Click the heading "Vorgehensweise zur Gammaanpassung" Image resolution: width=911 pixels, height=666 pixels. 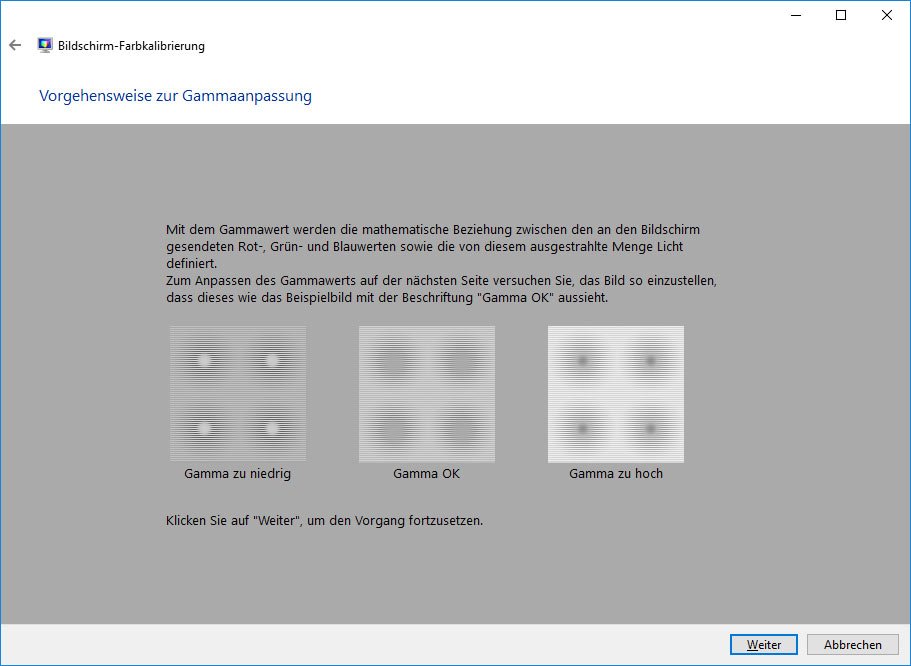tap(175, 96)
